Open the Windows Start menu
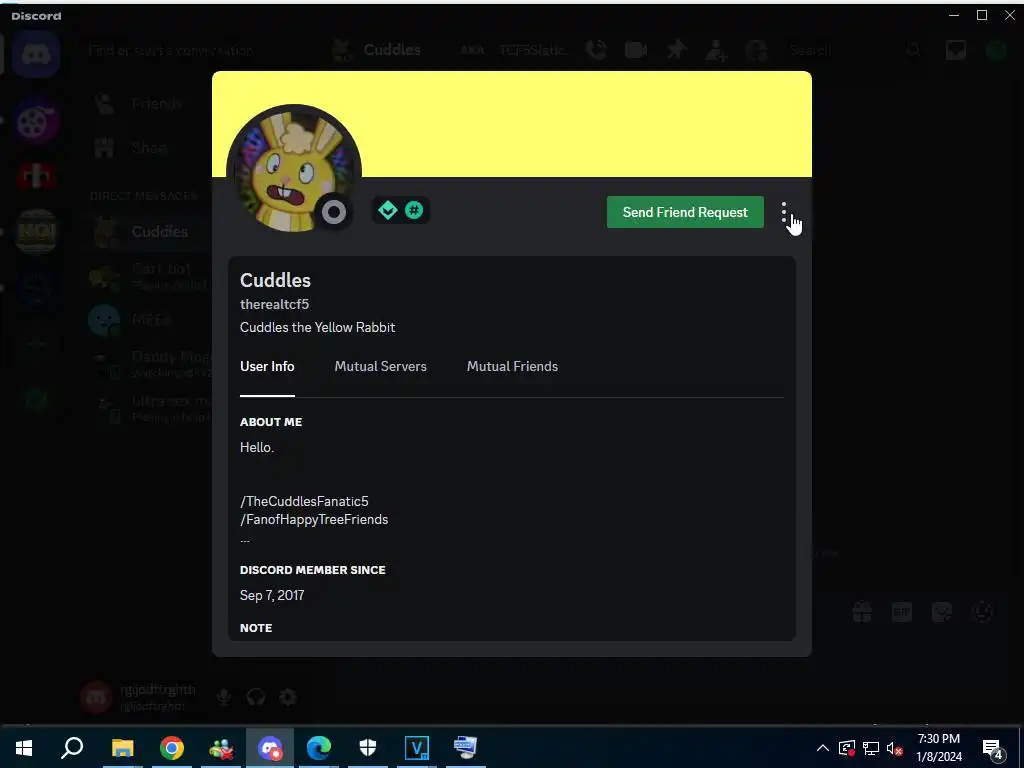The width and height of the screenshot is (1024, 768). 24,748
